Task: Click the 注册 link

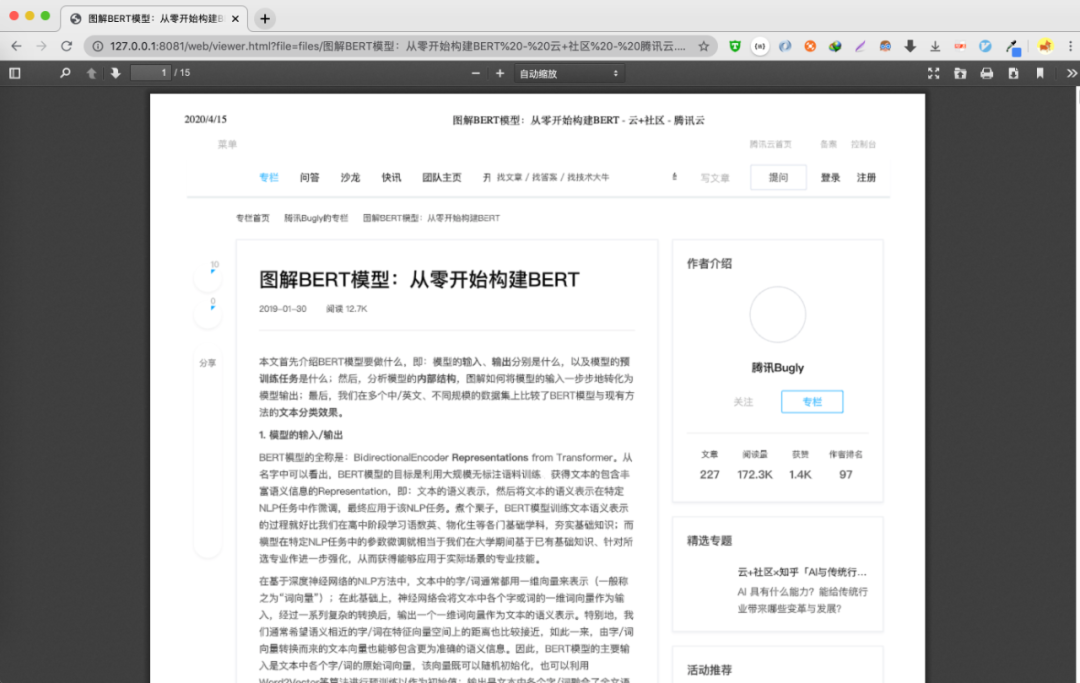Action: [x=866, y=178]
